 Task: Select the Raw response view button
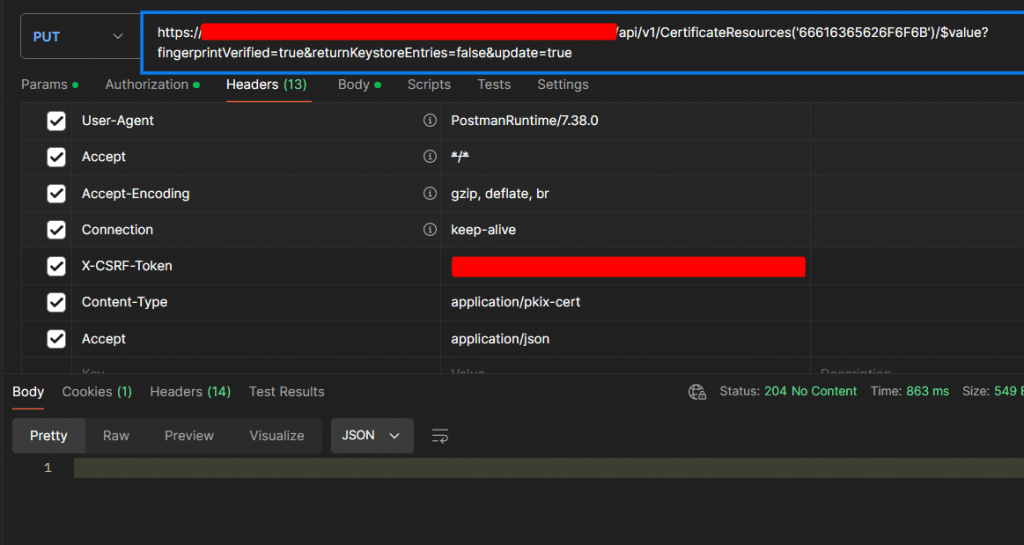(116, 435)
